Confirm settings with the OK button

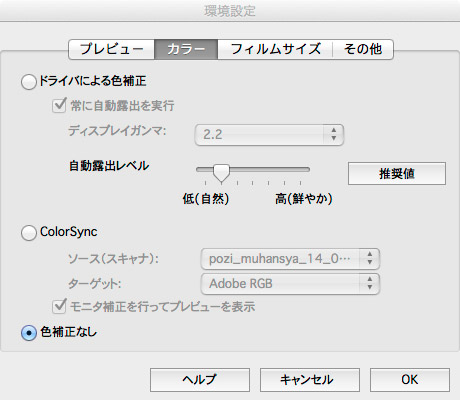coord(410,380)
